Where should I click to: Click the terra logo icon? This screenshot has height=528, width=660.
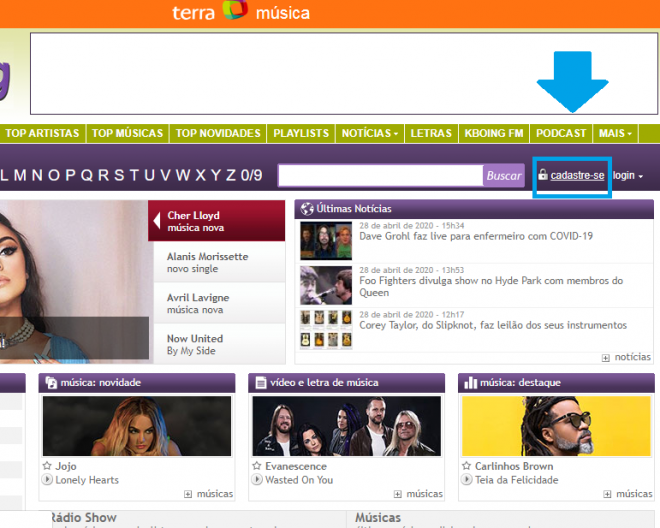pos(235,9)
